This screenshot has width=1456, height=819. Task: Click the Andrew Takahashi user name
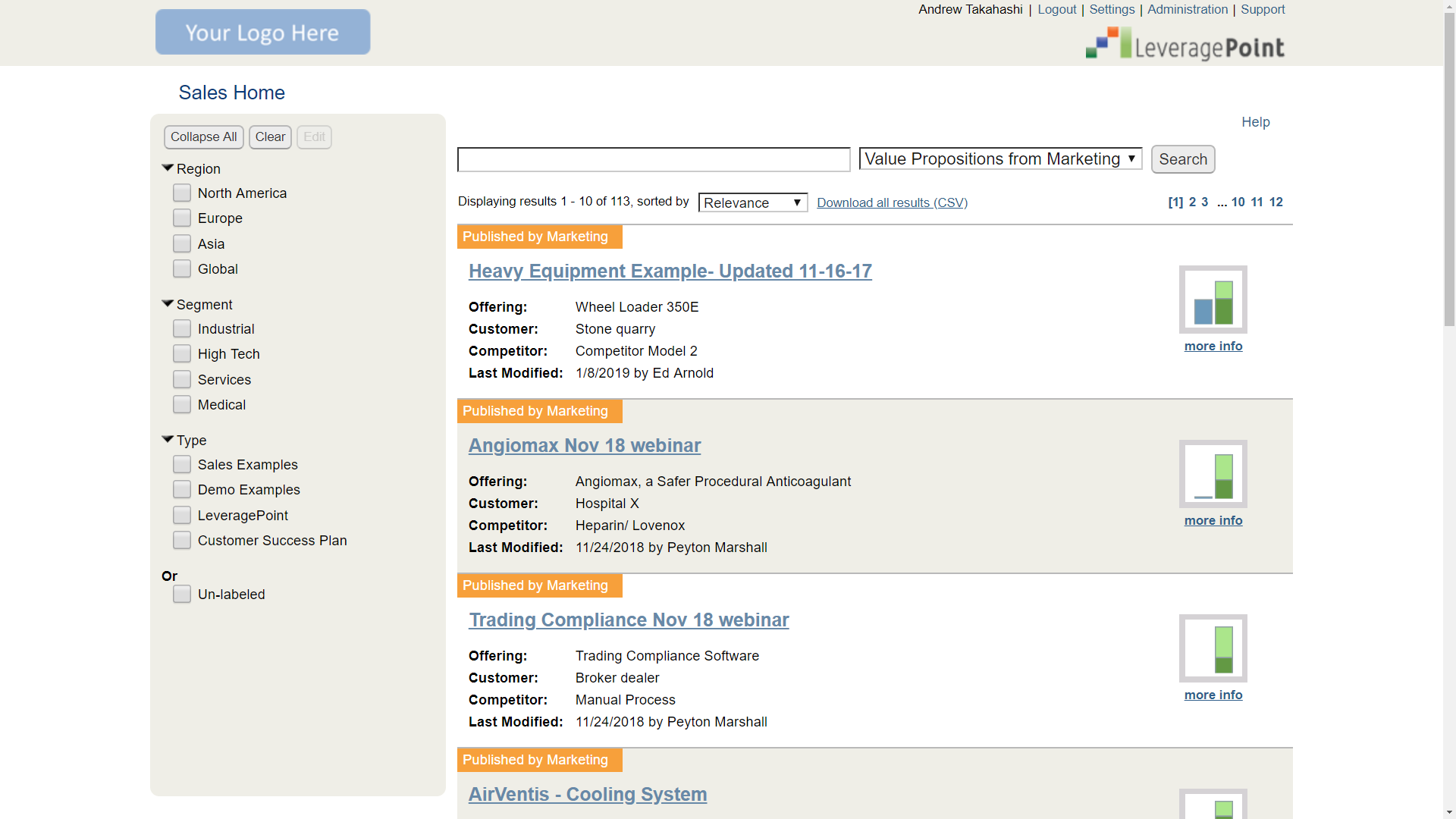tap(970, 9)
